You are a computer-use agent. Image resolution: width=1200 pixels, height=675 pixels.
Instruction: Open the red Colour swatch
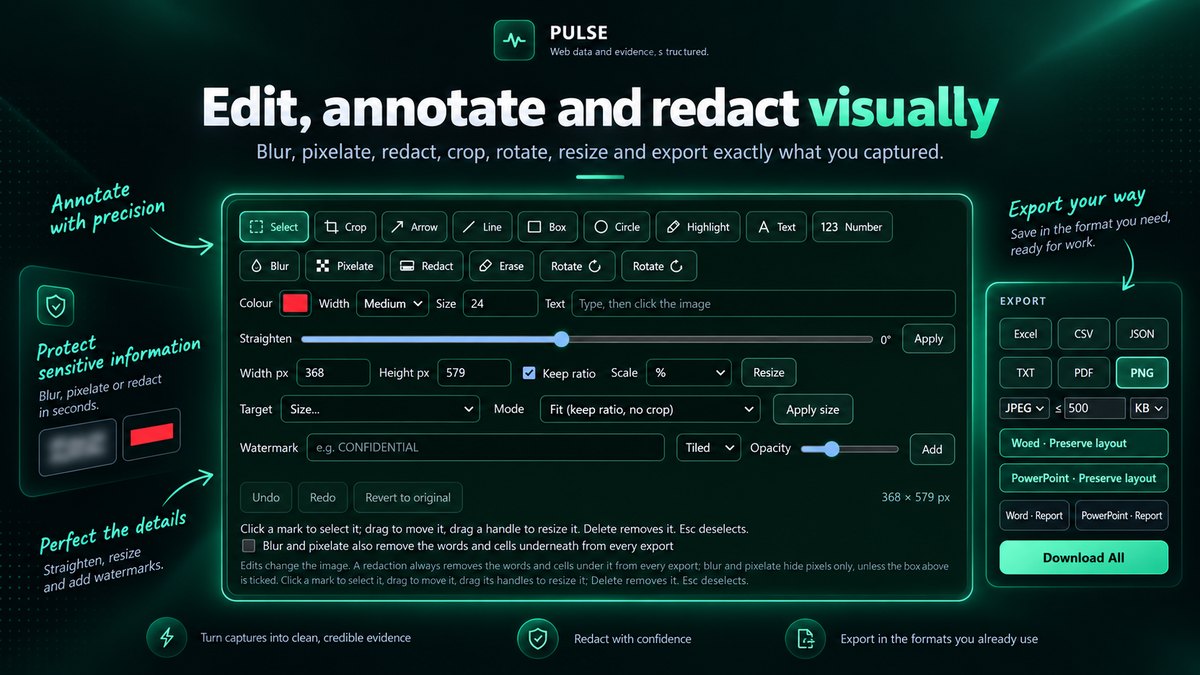point(295,303)
